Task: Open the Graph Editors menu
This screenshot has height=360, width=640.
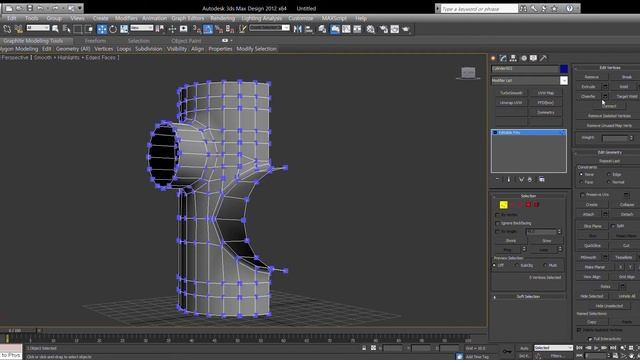Action: [x=188, y=18]
